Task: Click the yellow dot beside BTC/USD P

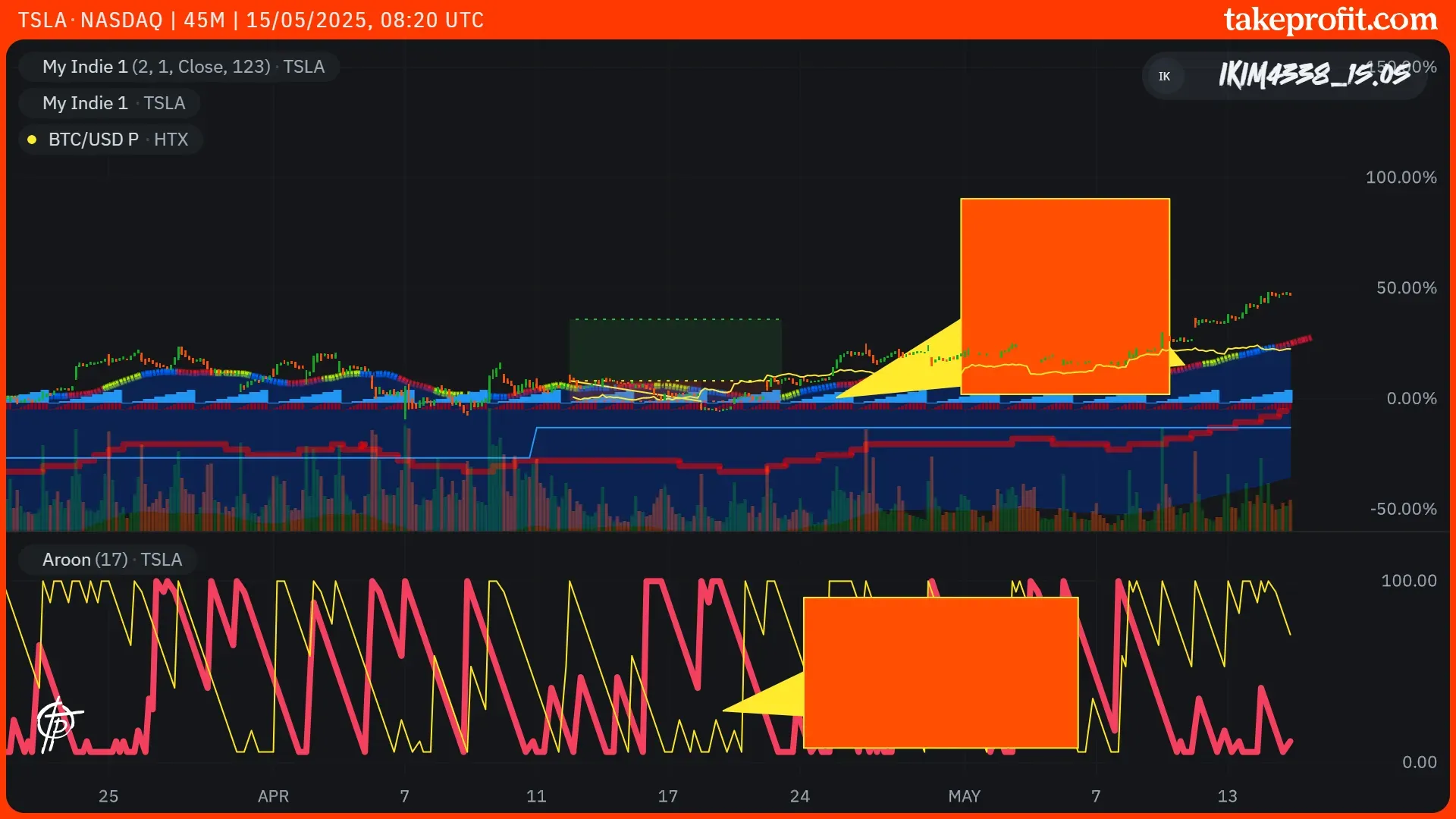Action: (x=32, y=140)
